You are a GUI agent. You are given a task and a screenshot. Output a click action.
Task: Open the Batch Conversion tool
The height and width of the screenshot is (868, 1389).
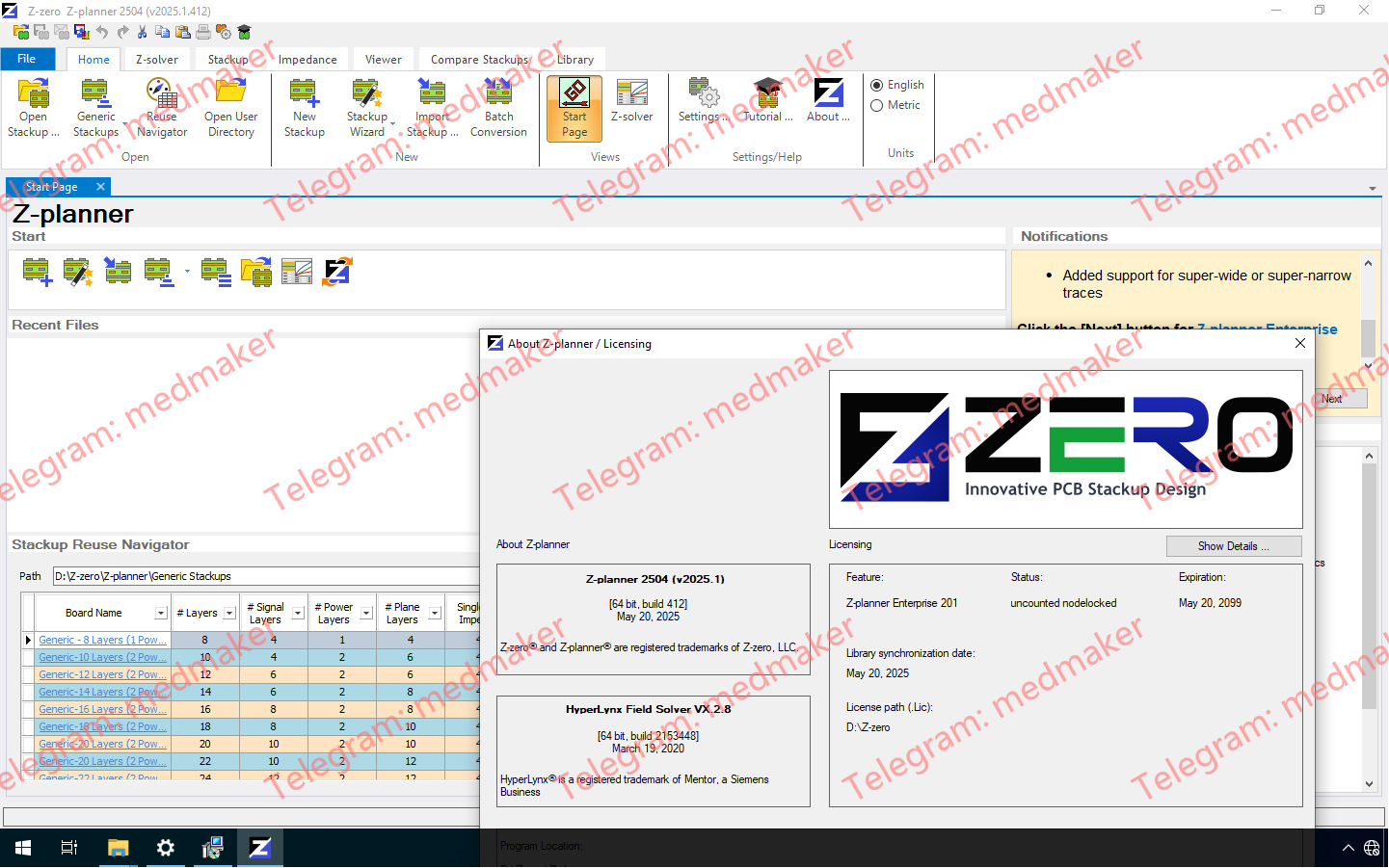pos(498,106)
